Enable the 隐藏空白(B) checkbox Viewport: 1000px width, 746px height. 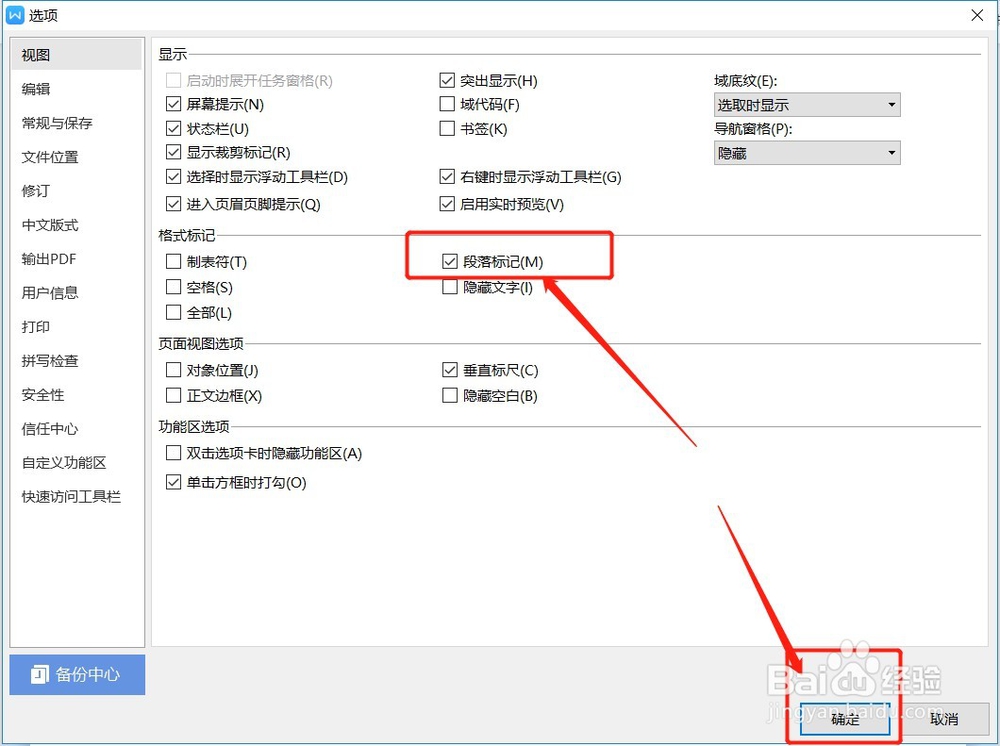450,395
